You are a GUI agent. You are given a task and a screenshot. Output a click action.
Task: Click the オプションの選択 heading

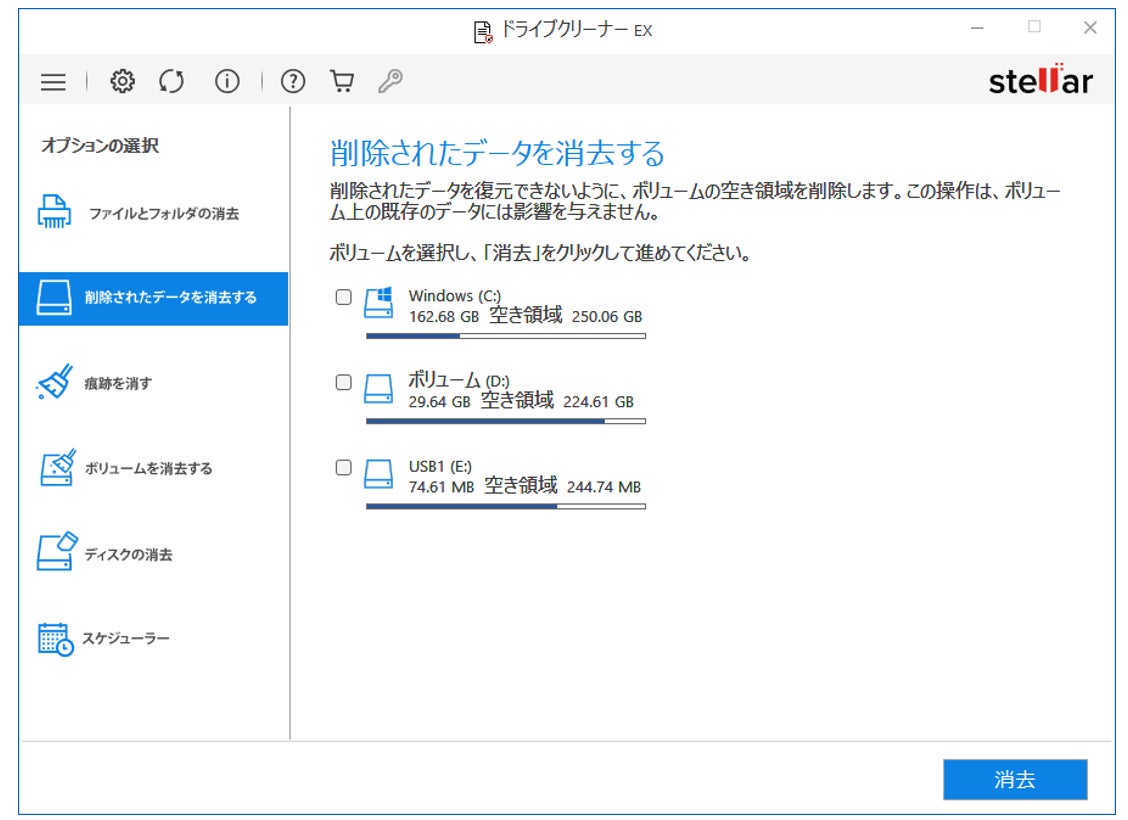(x=100, y=146)
